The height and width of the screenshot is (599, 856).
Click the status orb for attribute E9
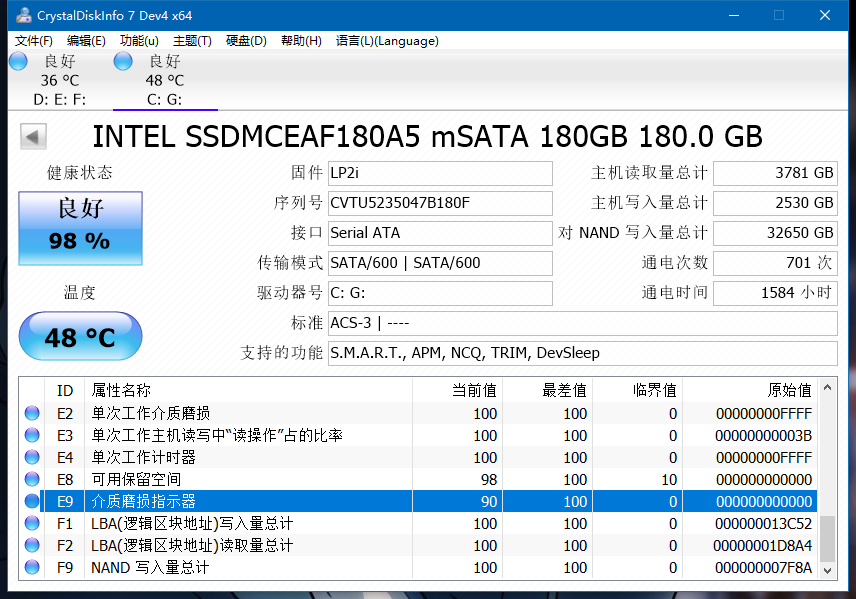pyautogui.click(x=32, y=501)
